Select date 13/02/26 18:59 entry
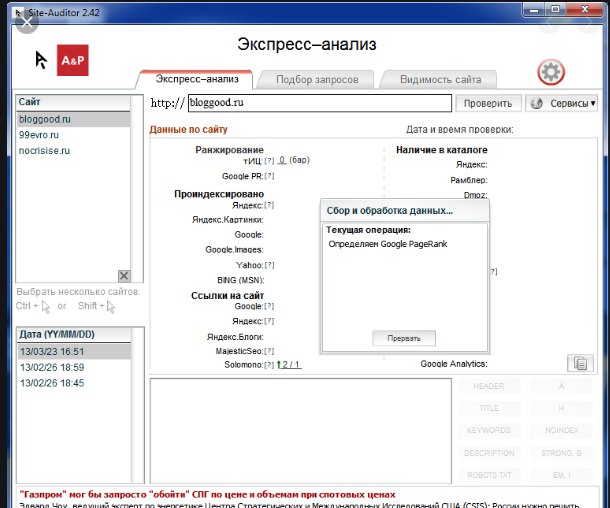 pyautogui.click(x=74, y=367)
